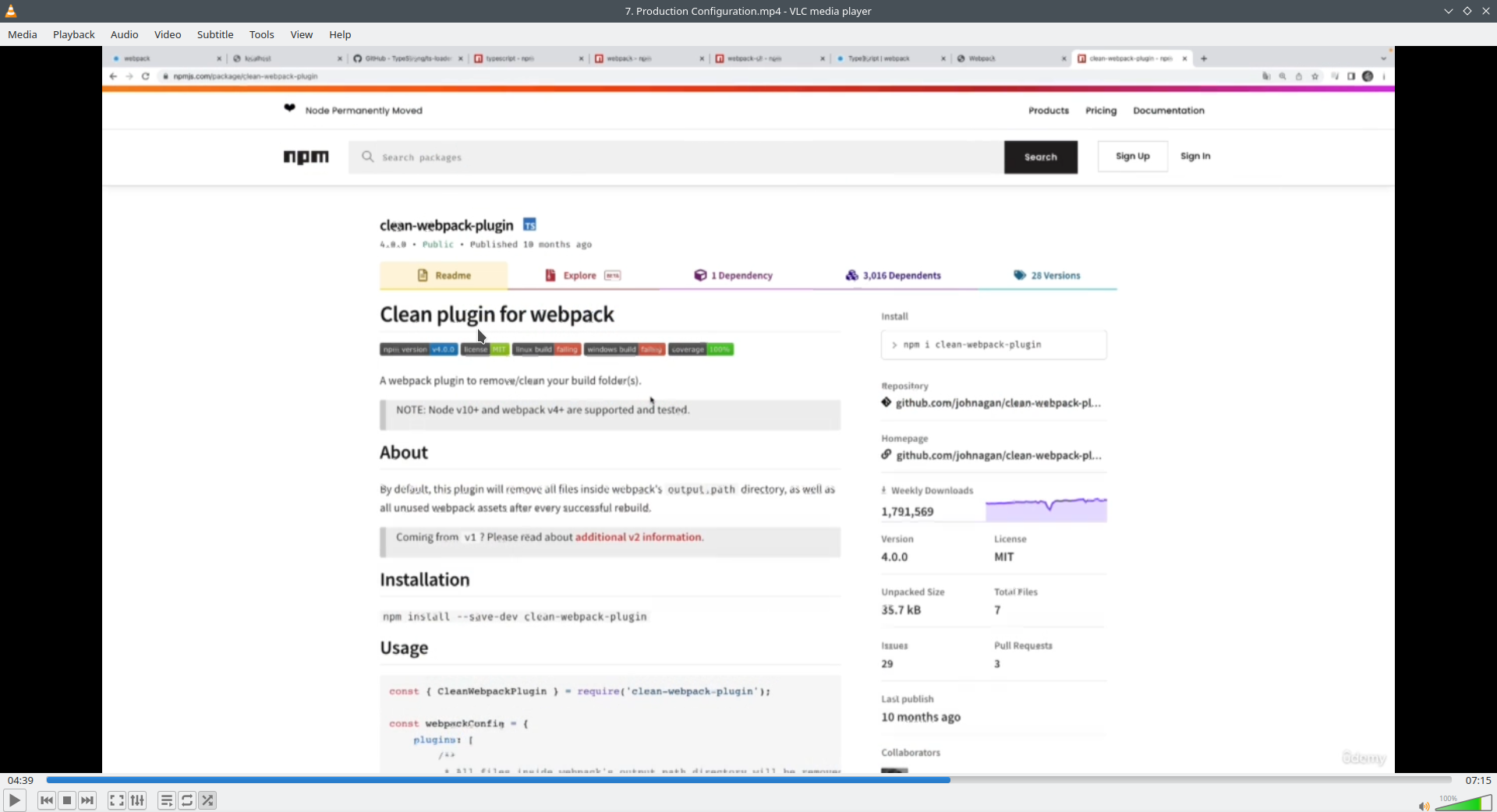This screenshot has width=1497, height=812.
Task: Open the Homepage github.com link
Action: point(998,456)
